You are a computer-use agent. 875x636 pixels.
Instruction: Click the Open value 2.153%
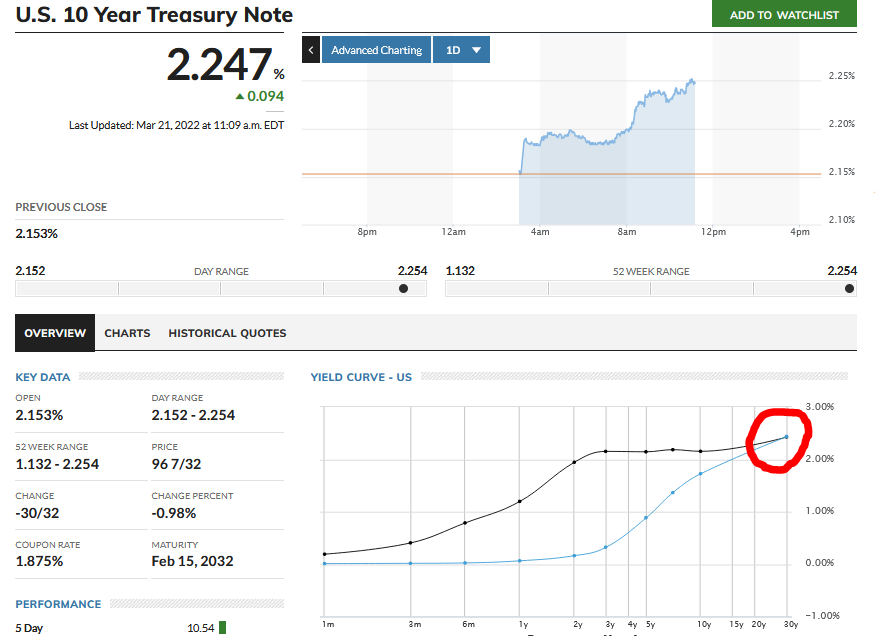tap(39, 415)
